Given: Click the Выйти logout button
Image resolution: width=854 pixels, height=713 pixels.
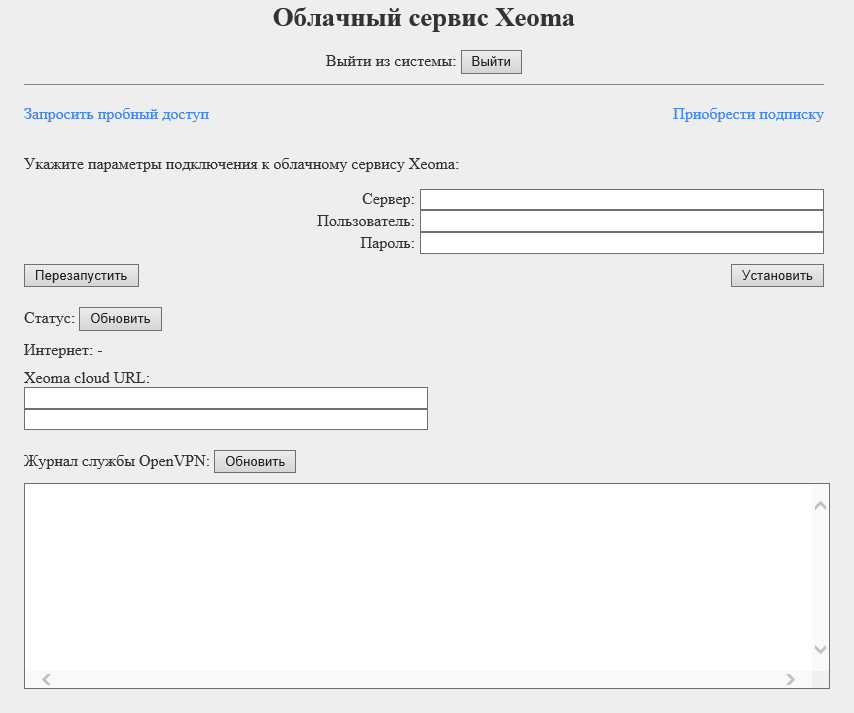Looking at the screenshot, I should click(491, 62).
